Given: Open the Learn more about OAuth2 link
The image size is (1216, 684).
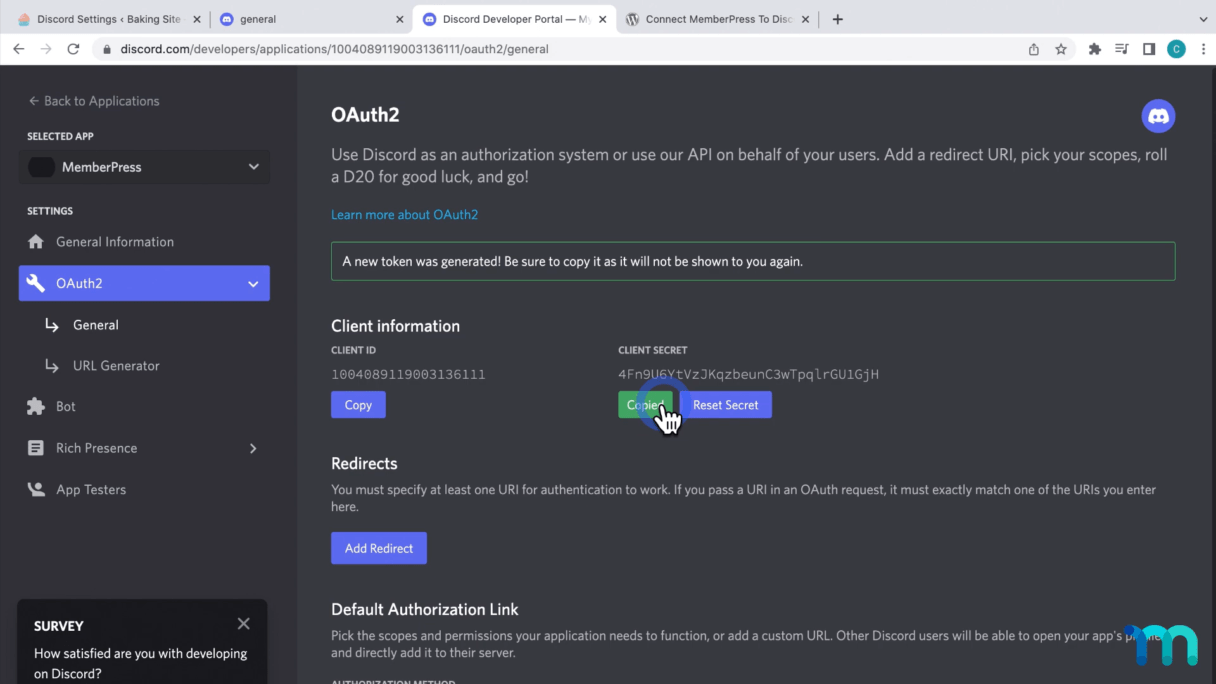Looking at the screenshot, I should 404,214.
